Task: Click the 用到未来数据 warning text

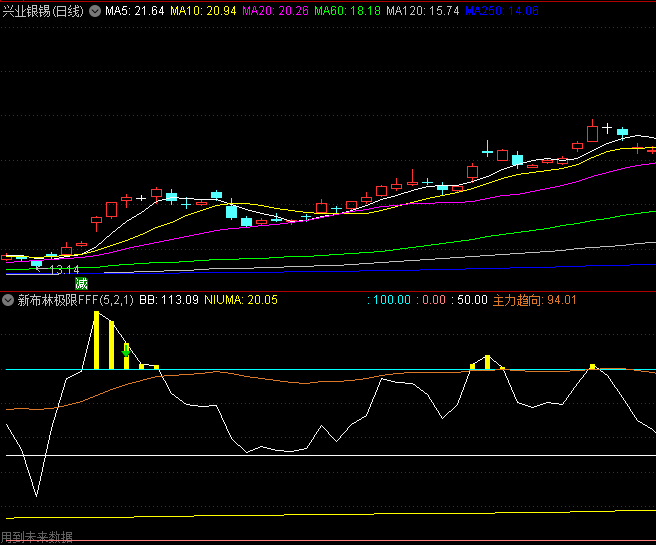Action: [x=37, y=537]
